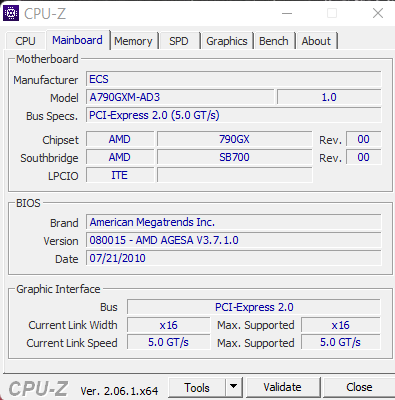The height and width of the screenshot is (400, 395).
Task: Click the BIOS Version field
Action: click(234, 240)
